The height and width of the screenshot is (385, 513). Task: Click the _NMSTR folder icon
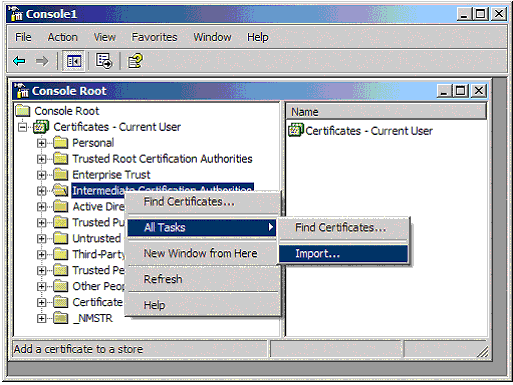point(61,318)
